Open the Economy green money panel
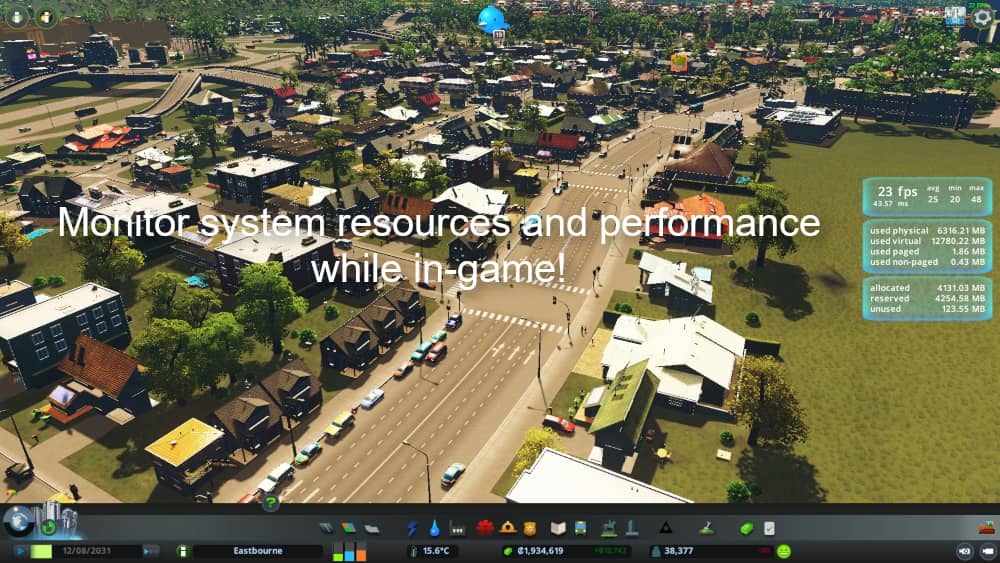Viewport: 1000px width, 563px height. coord(747,529)
